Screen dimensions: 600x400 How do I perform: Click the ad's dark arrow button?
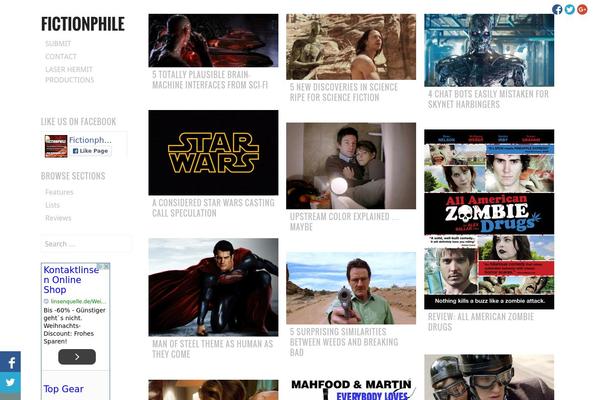(77, 357)
